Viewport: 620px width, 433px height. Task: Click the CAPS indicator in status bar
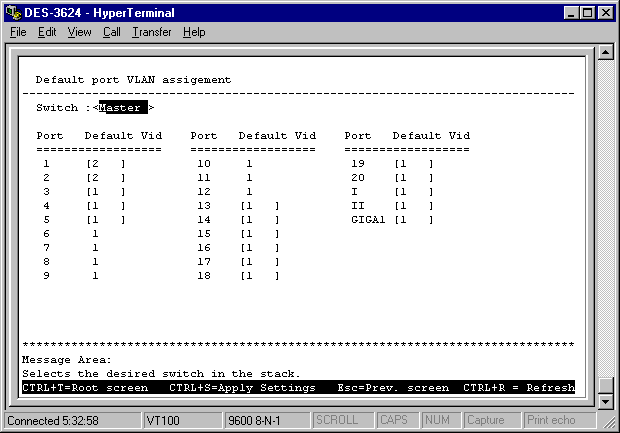pyautogui.click(x=393, y=420)
